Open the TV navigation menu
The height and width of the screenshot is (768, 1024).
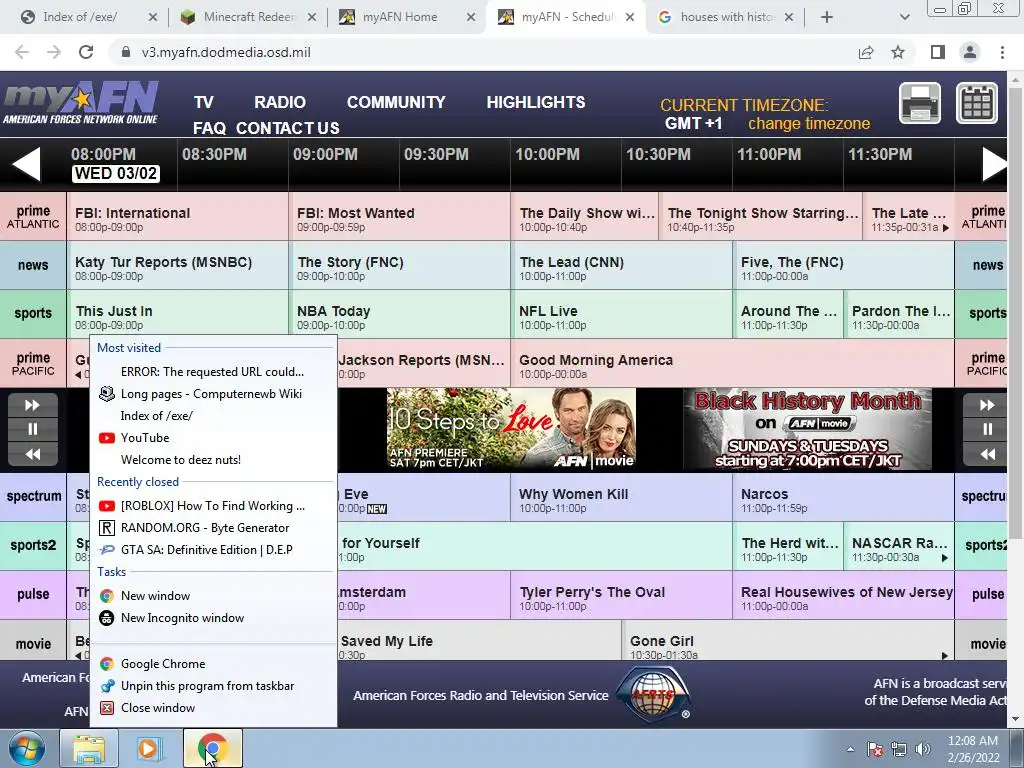[x=203, y=103]
